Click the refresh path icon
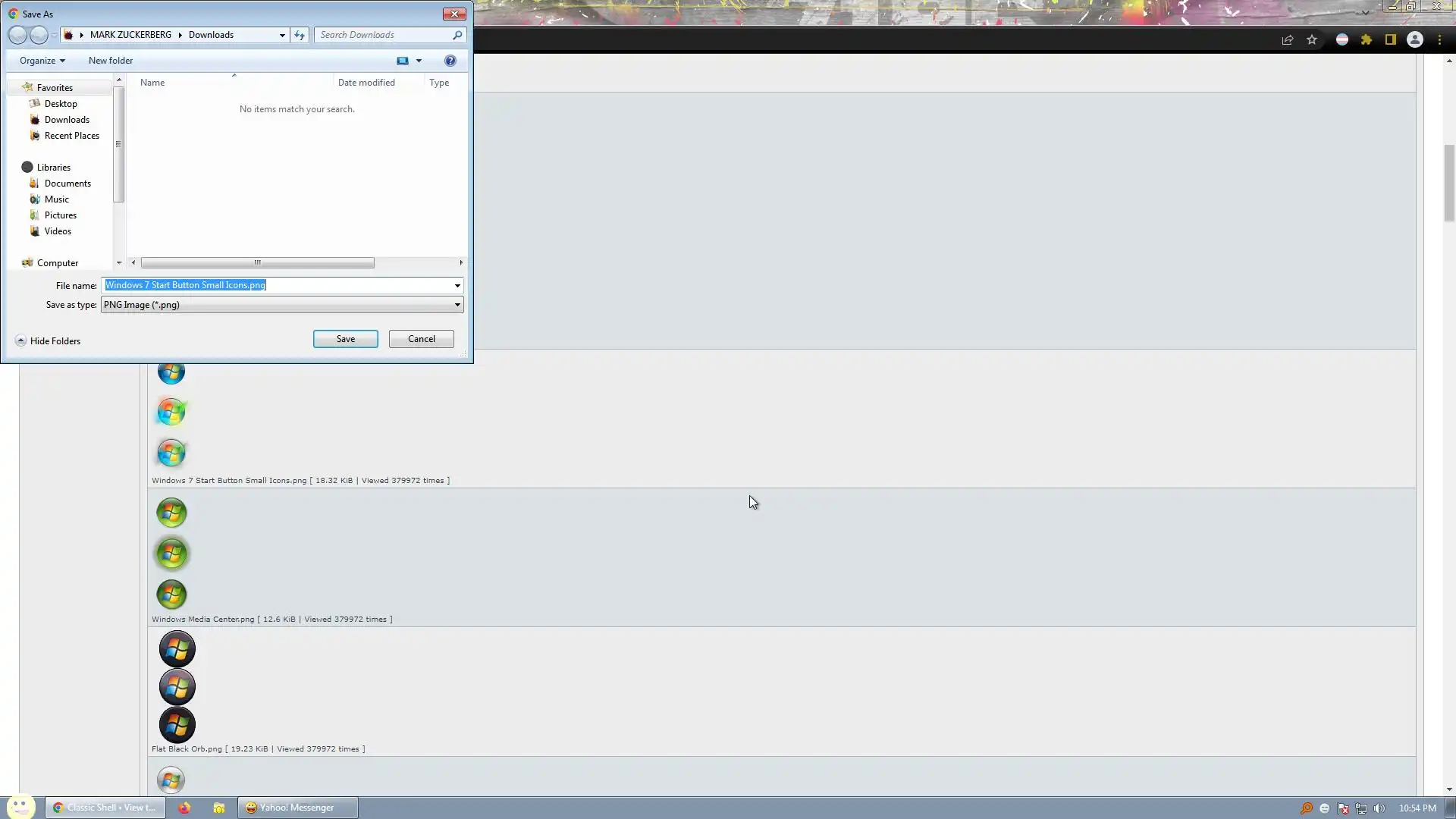Image resolution: width=1456 pixels, height=819 pixels. (x=300, y=35)
